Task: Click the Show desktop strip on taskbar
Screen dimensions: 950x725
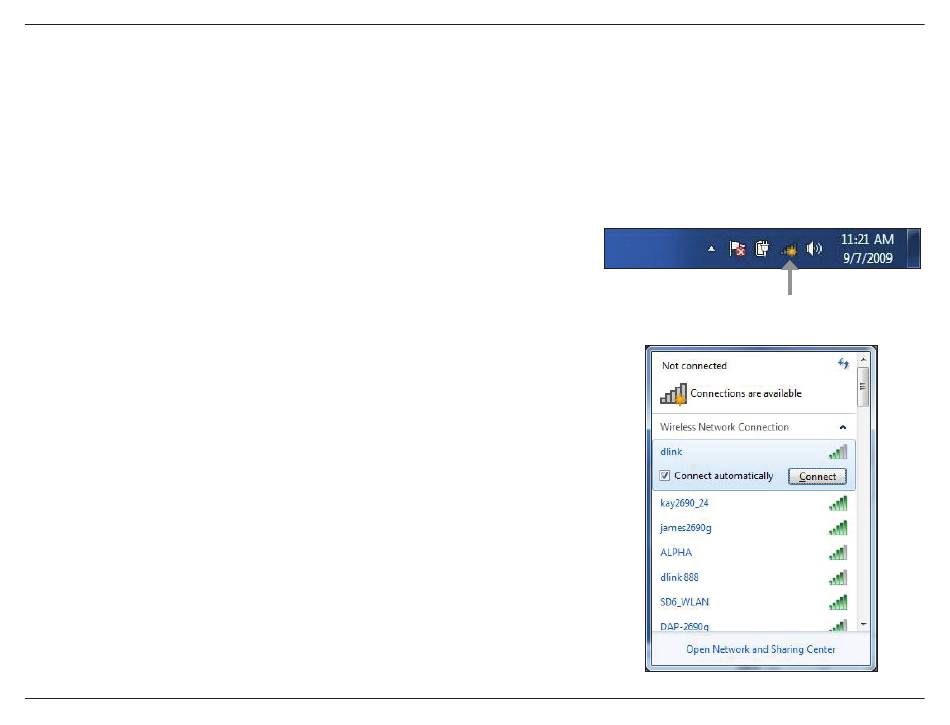Action: coord(913,248)
